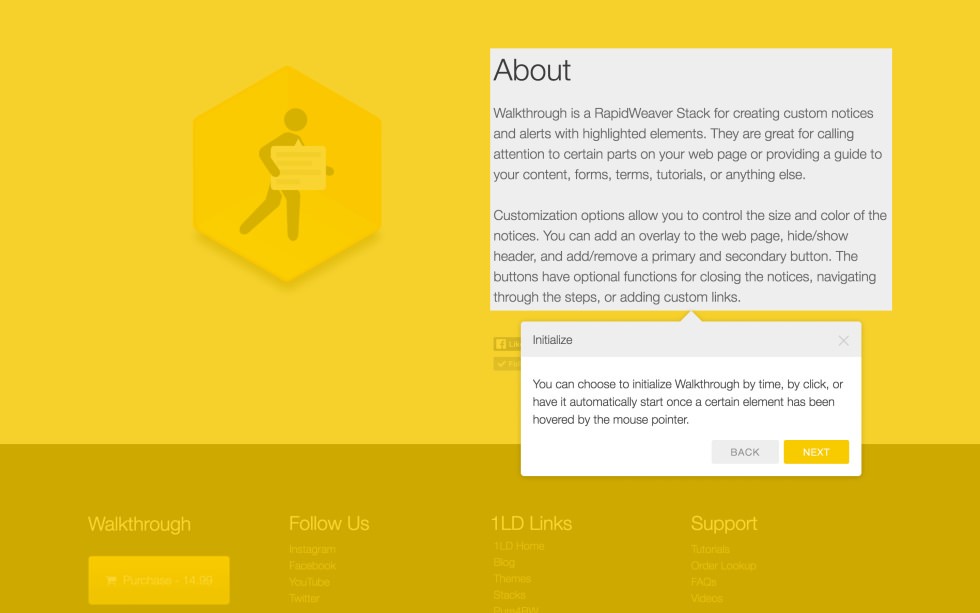The height and width of the screenshot is (613, 980).
Task: Click the BACK button
Action: coord(745,452)
